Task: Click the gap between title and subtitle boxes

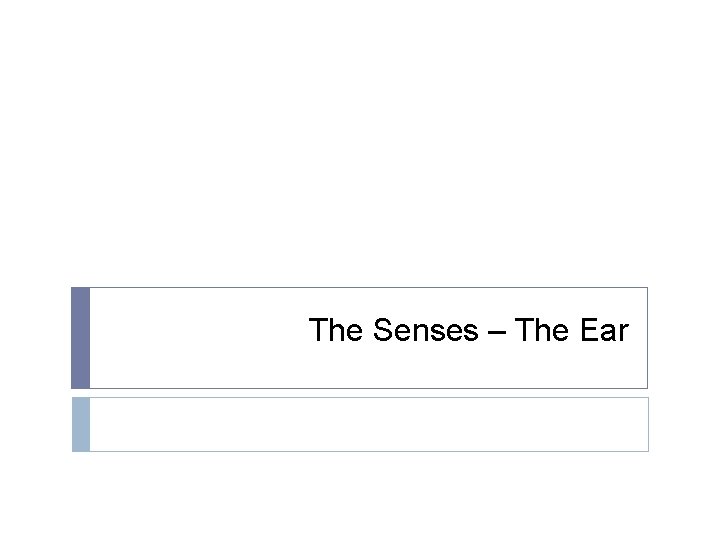Action: (x=360, y=393)
